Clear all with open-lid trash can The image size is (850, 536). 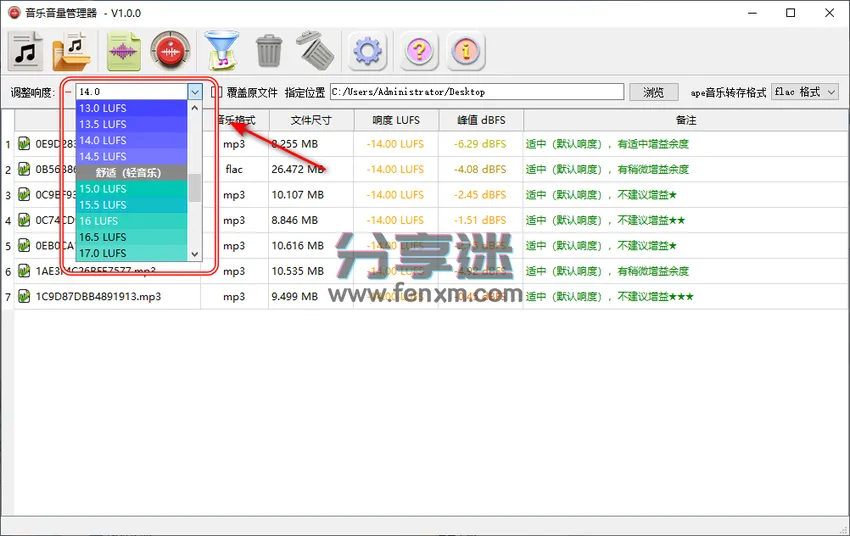pos(315,50)
